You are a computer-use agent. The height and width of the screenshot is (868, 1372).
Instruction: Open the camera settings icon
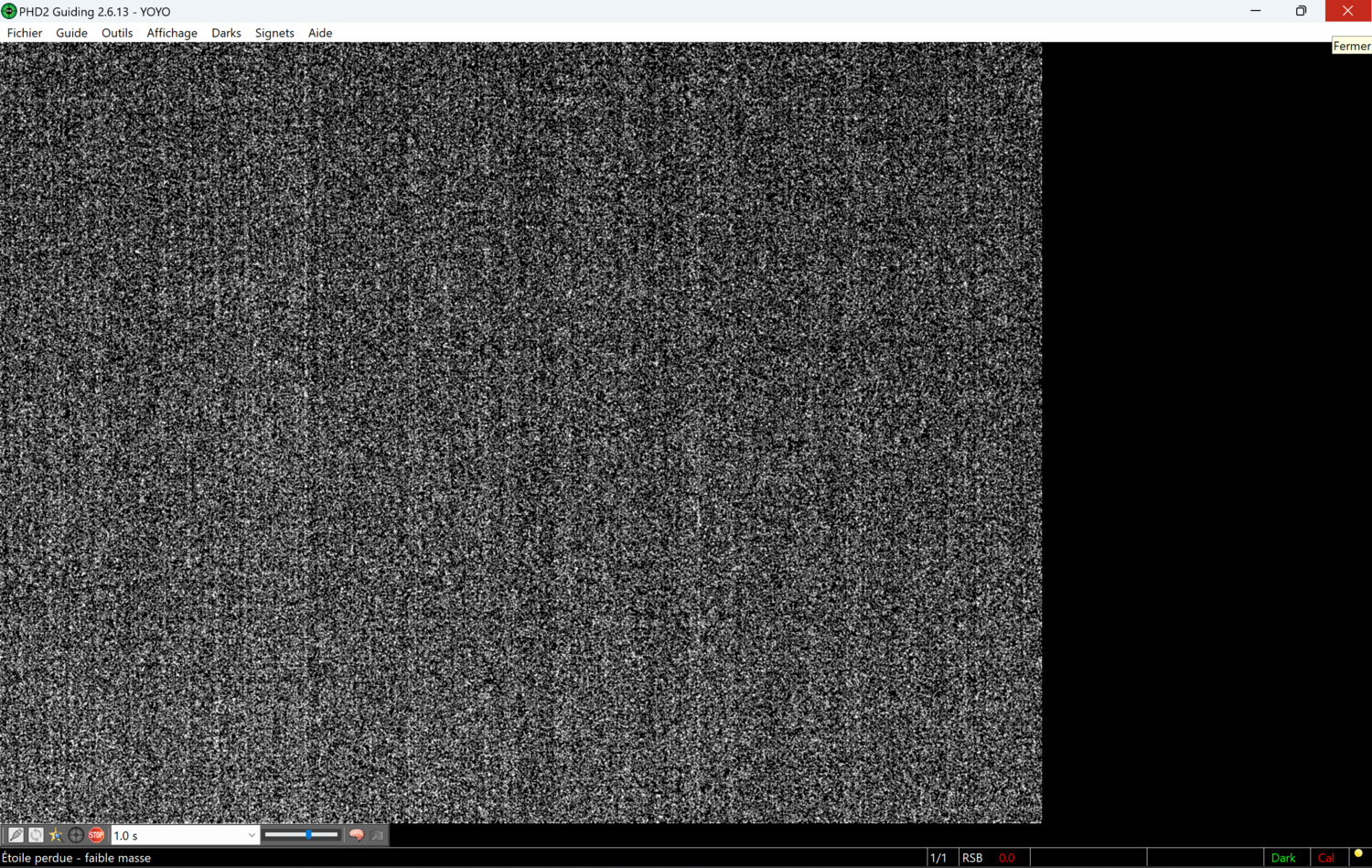coord(379,835)
